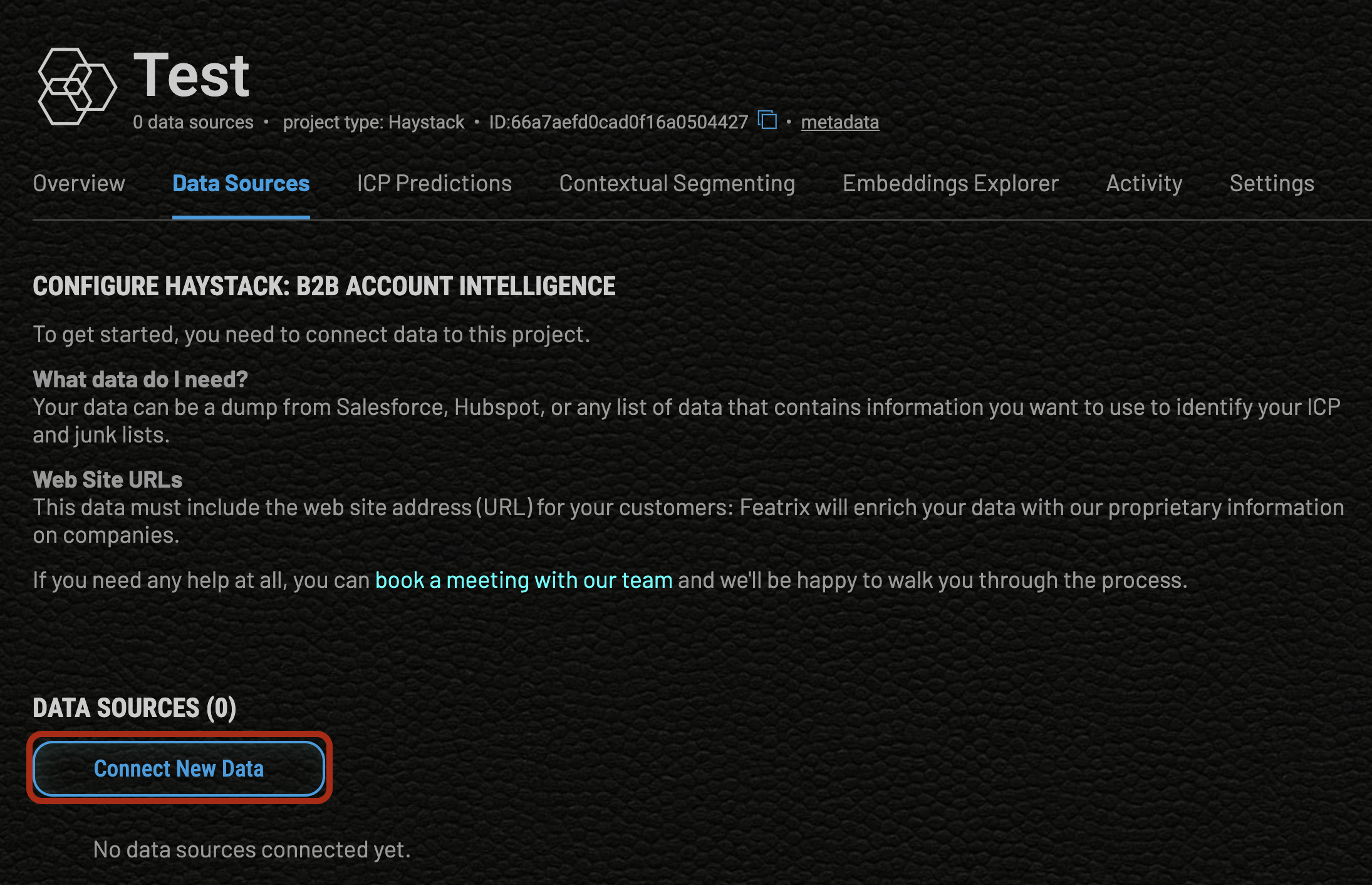Image resolution: width=1372 pixels, height=885 pixels.
Task: Click the 'DATA SOURCES (0)' heading
Action: (x=135, y=708)
